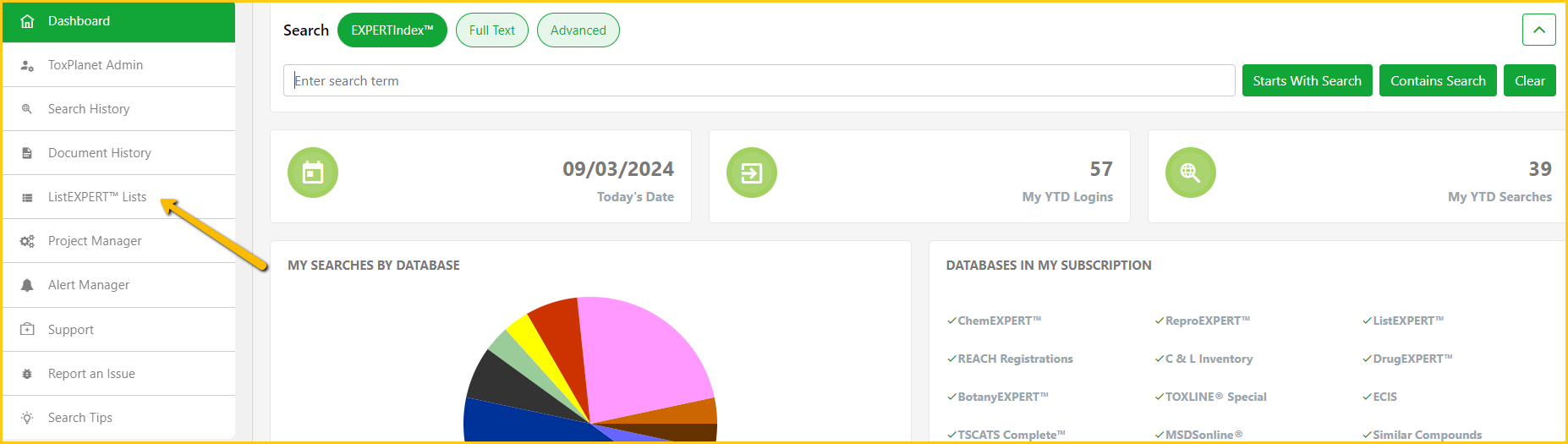The height and width of the screenshot is (444, 1568).
Task: Click the ToxPlanet Admin user-gear icon
Action: [x=27, y=65]
